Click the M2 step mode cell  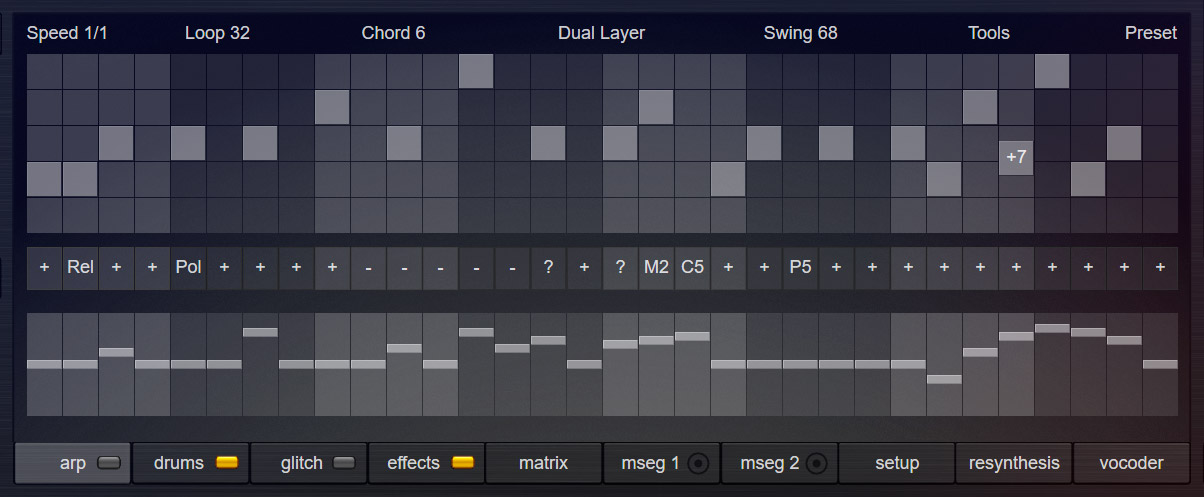pyautogui.click(x=656, y=267)
